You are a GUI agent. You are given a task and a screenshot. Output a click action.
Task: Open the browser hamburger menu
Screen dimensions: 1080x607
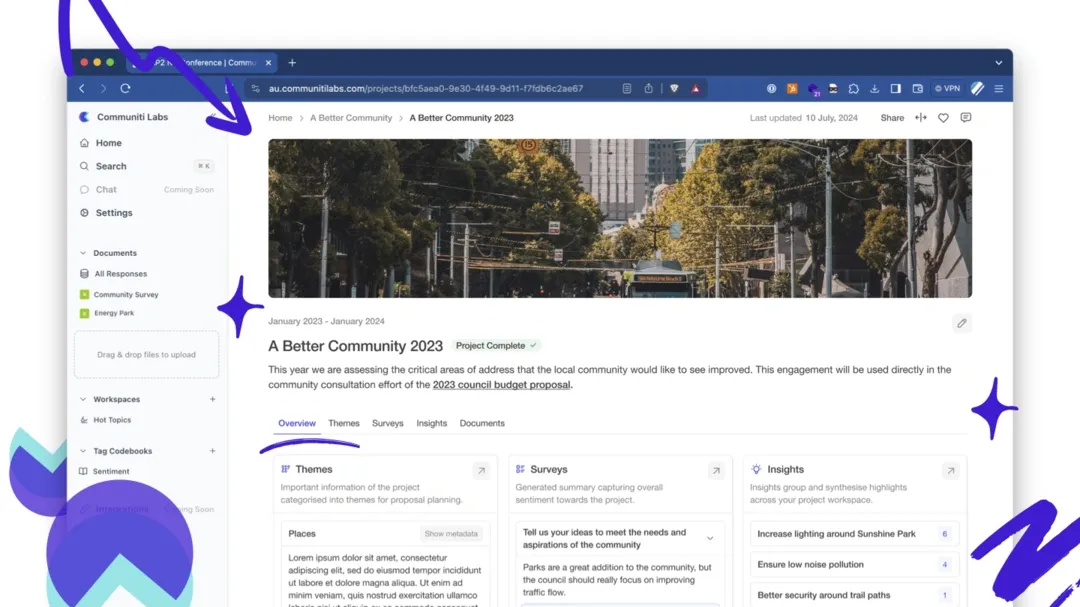click(999, 88)
